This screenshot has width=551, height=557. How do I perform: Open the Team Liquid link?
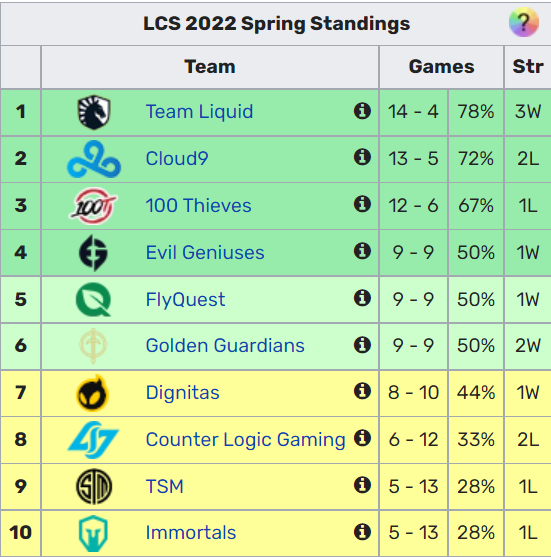(199, 112)
